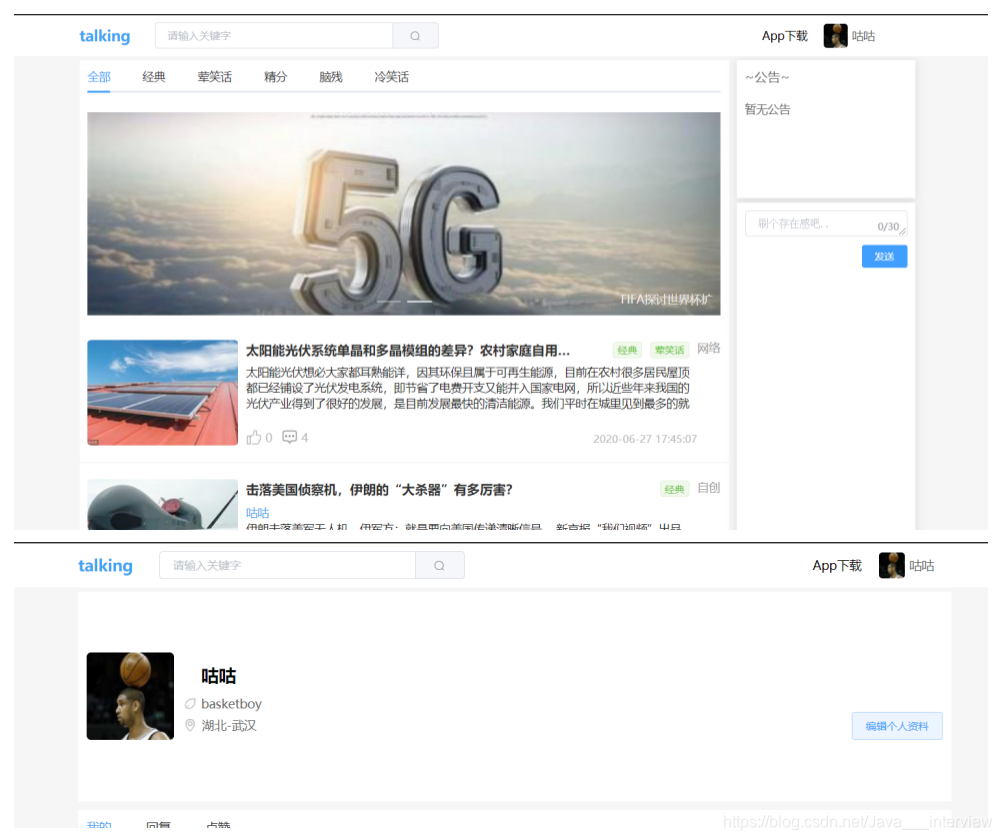Screen dimensions: 1002x840
Task: Open comments via the comment bubble icon showing 4
Action: click(289, 437)
